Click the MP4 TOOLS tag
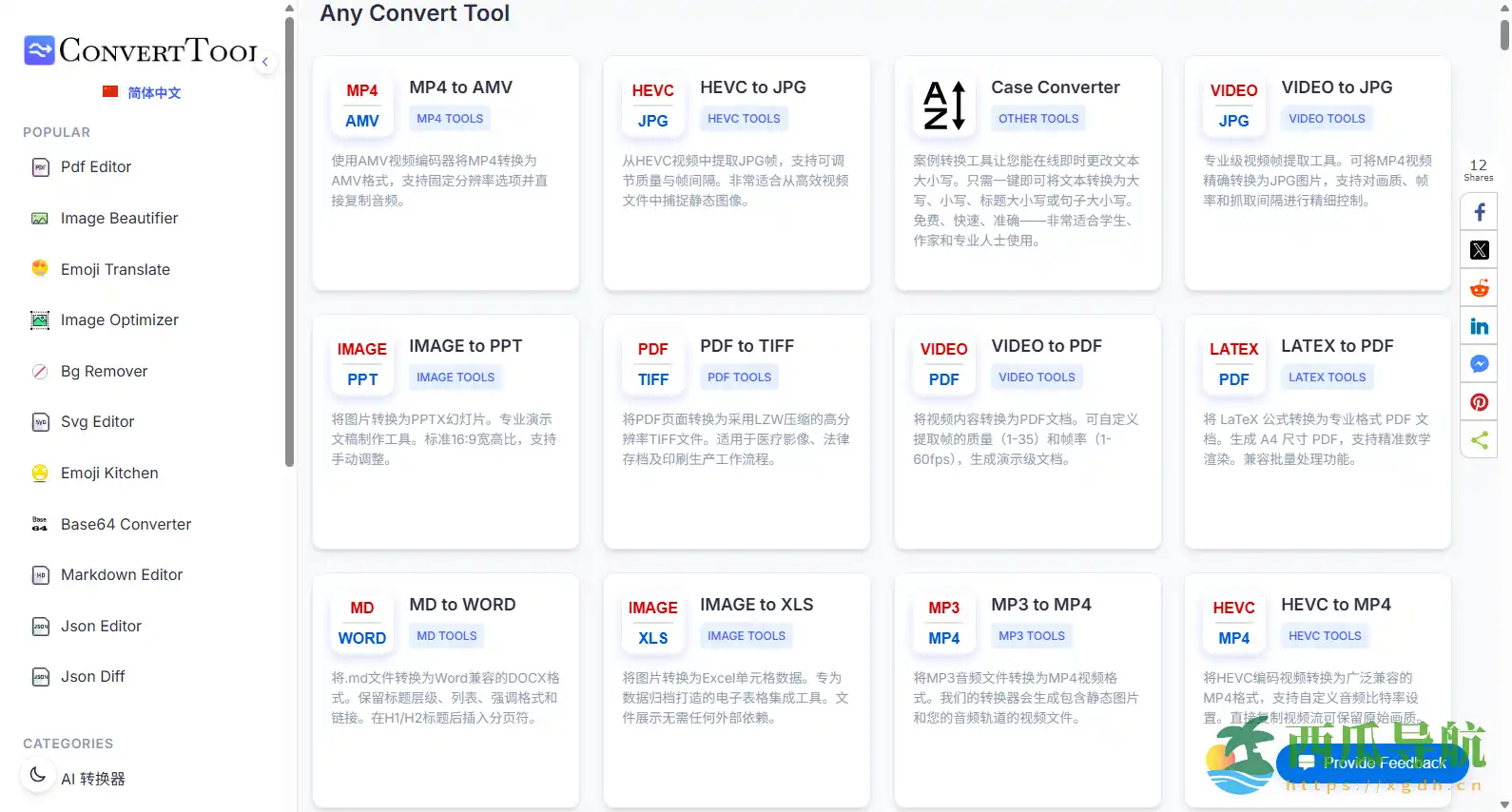The height and width of the screenshot is (812, 1512). [450, 119]
